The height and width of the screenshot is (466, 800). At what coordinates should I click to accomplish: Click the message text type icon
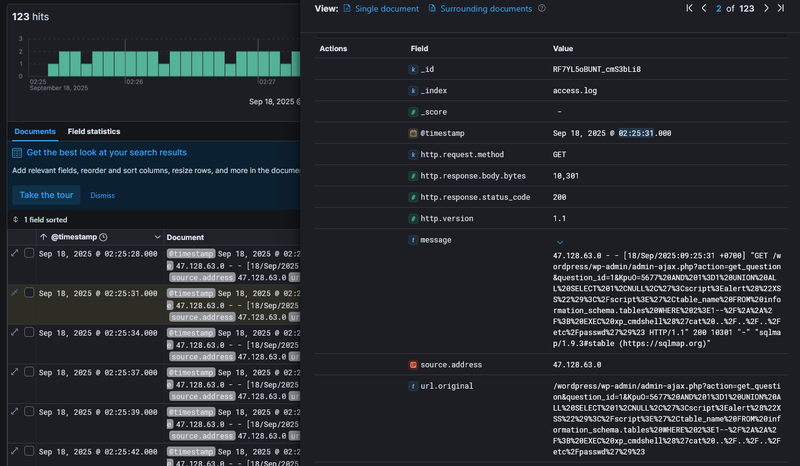click(413, 240)
